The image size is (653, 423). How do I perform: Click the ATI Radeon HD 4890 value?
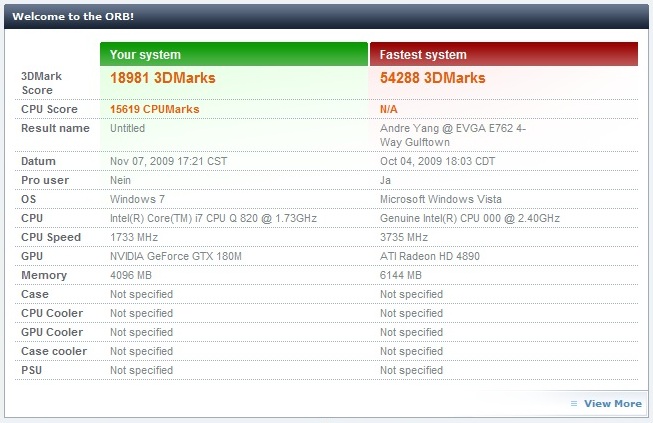(430, 256)
